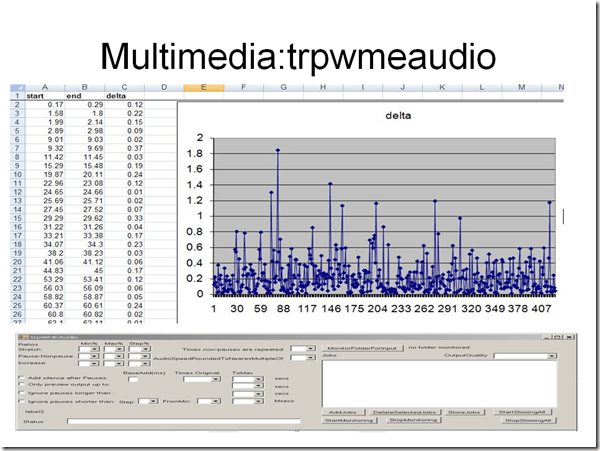Screen dimensions: 600x451
Task: Expand the OutputQuality dropdown
Action: [551, 356]
